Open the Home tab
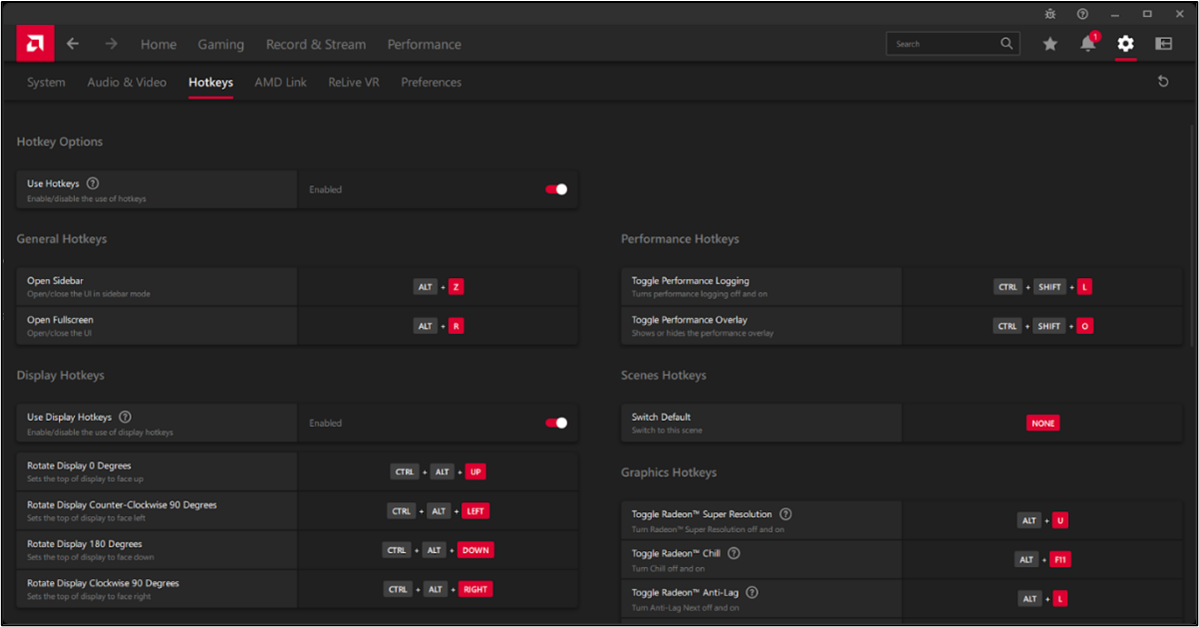The height and width of the screenshot is (627, 1199). tap(158, 44)
